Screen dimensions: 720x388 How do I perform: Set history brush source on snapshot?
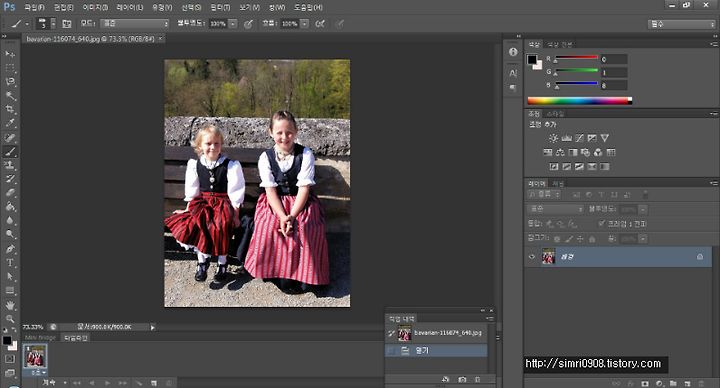391,333
